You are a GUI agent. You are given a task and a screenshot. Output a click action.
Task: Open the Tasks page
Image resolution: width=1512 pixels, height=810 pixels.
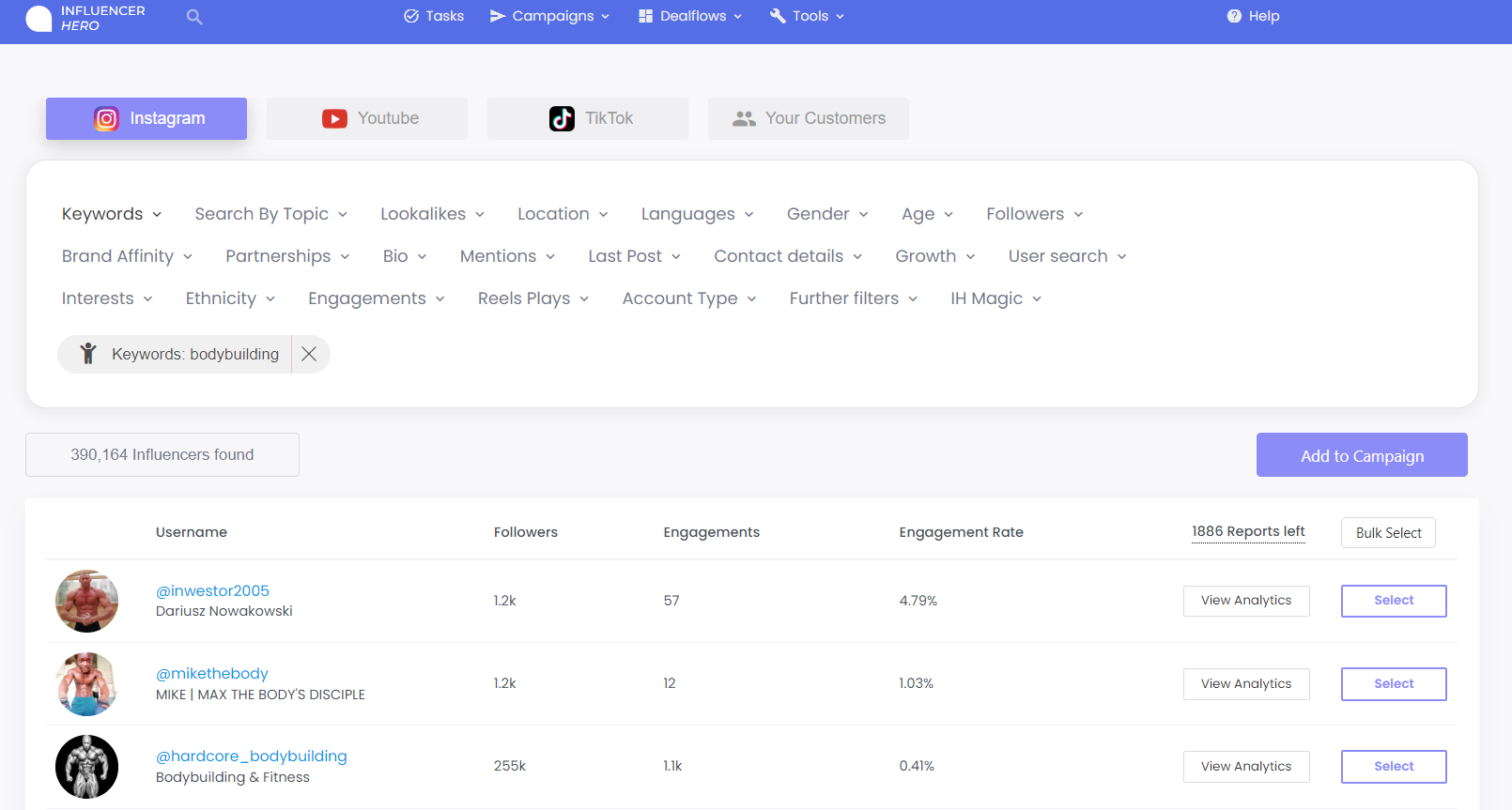434,16
